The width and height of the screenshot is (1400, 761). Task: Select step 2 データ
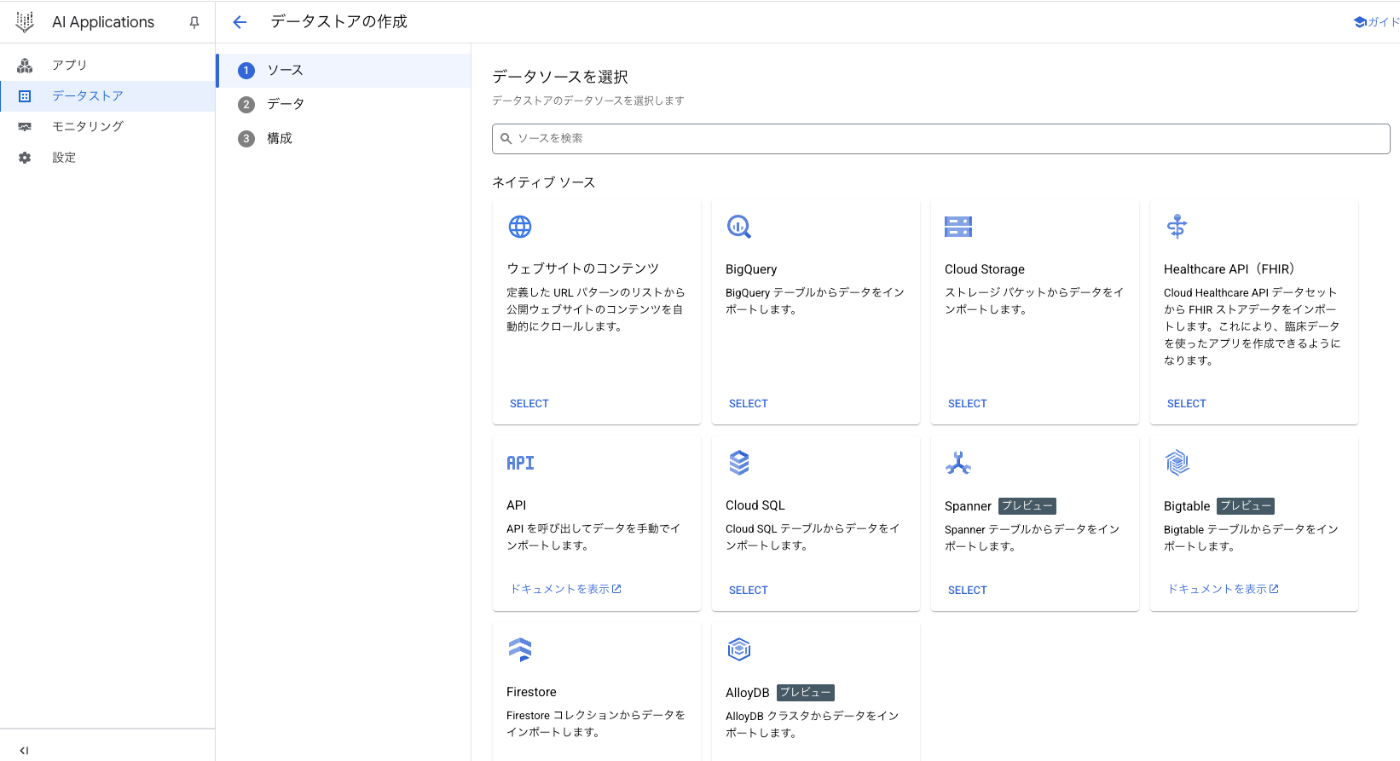pyautogui.click(x=343, y=104)
